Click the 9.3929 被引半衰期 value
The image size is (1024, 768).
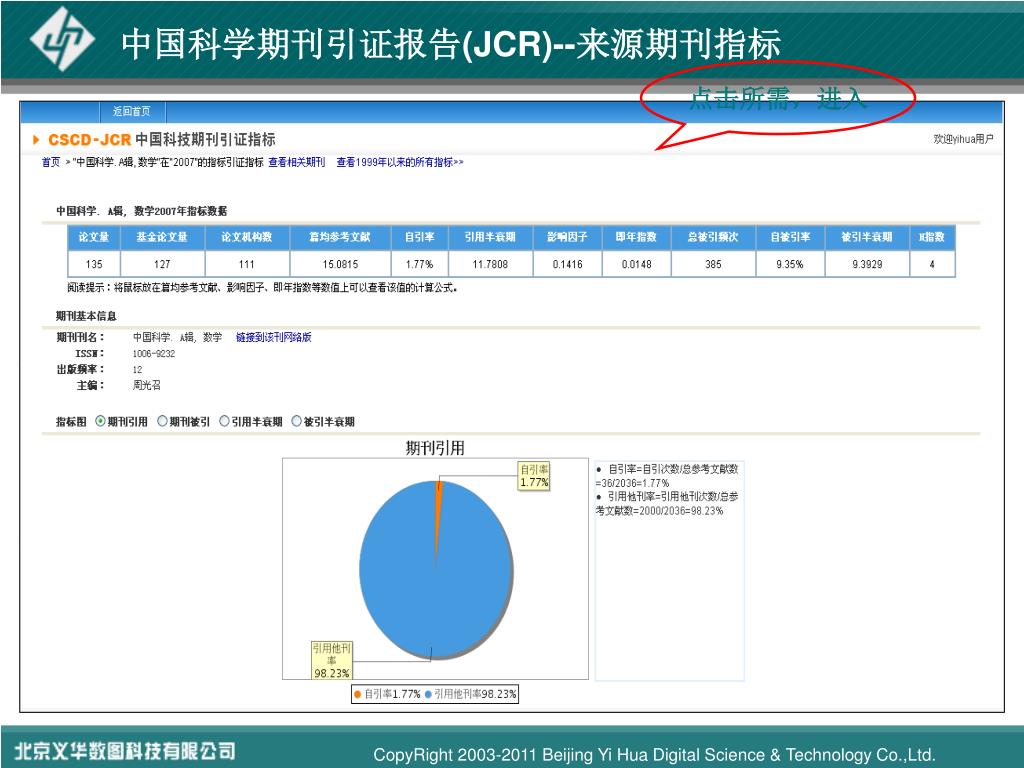(x=867, y=264)
